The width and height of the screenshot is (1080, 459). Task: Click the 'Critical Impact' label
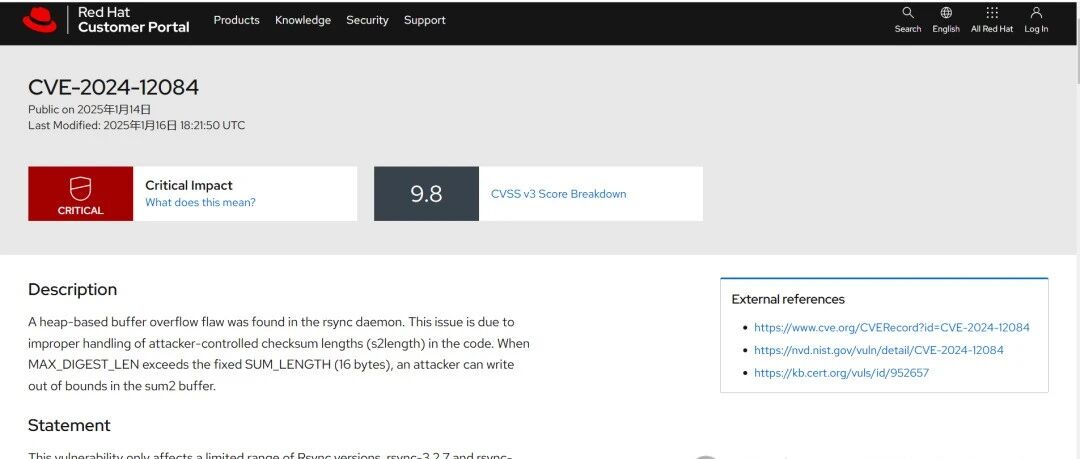click(189, 185)
